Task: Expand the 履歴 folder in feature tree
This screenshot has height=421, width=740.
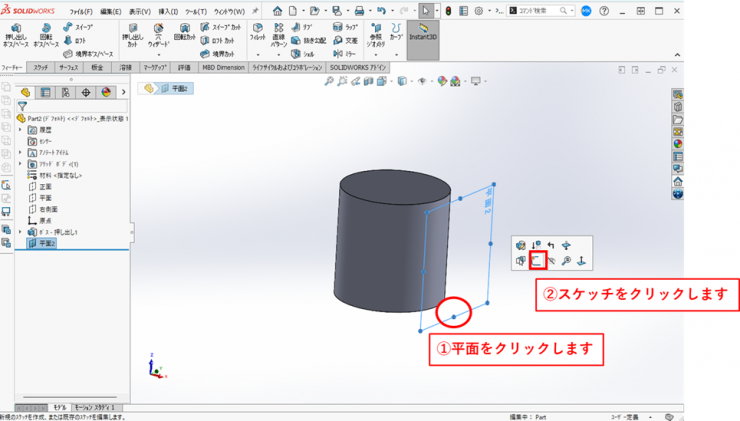Action: [21, 130]
